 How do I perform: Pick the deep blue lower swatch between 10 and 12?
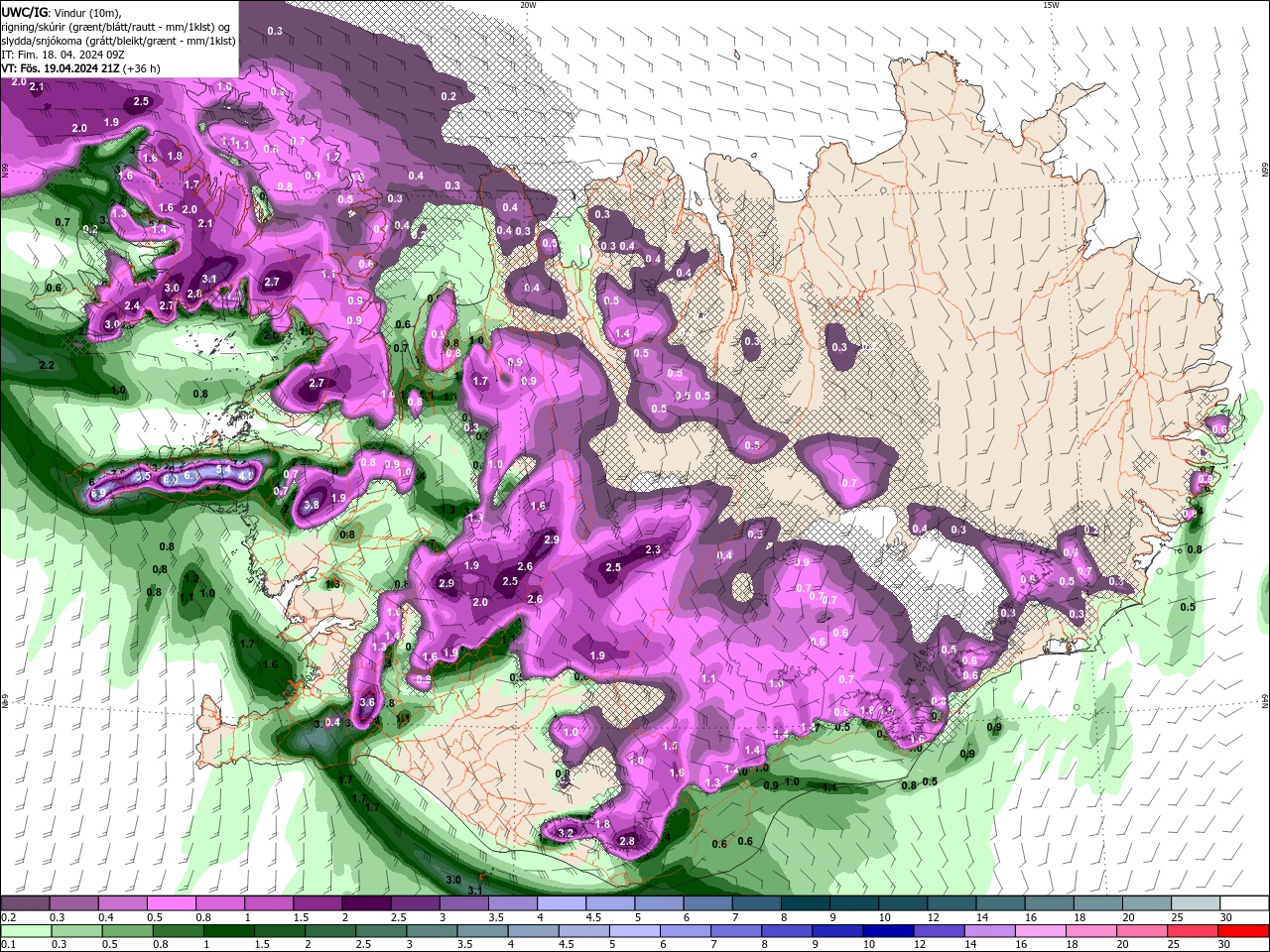point(888,930)
